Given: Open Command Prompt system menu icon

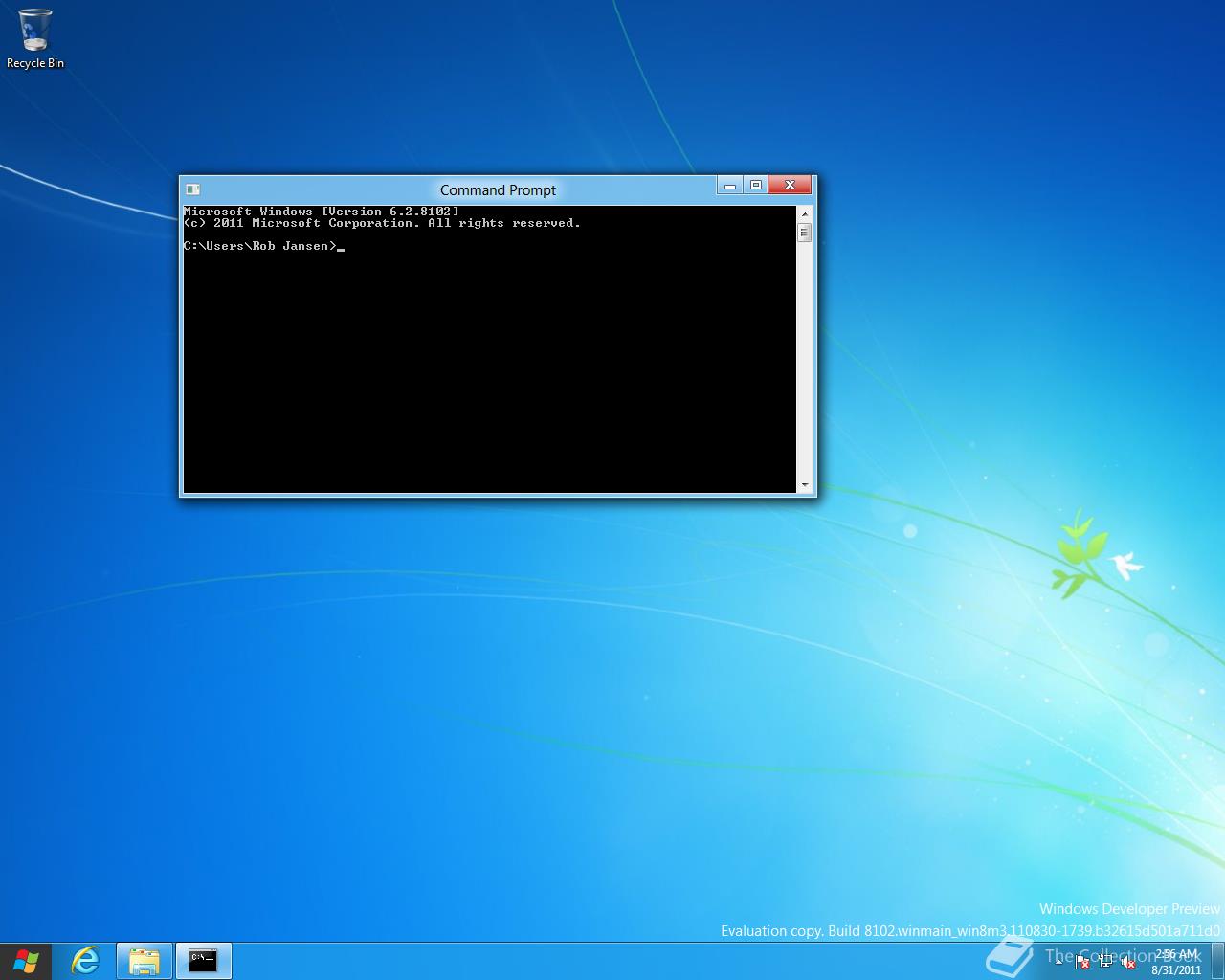Looking at the screenshot, I should [x=192, y=189].
